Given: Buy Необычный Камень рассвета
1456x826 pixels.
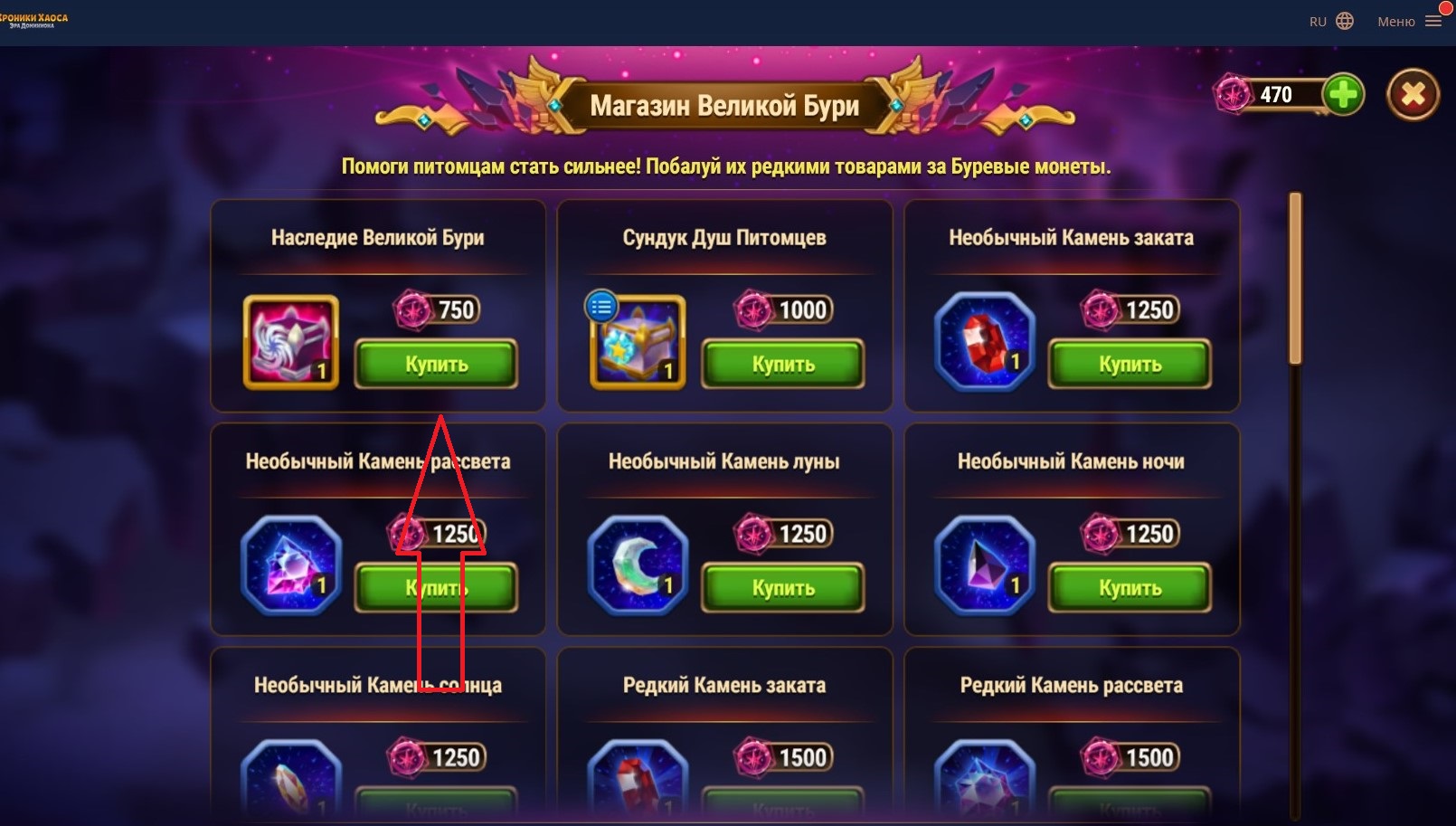Looking at the screenshot, I should 436,587.
